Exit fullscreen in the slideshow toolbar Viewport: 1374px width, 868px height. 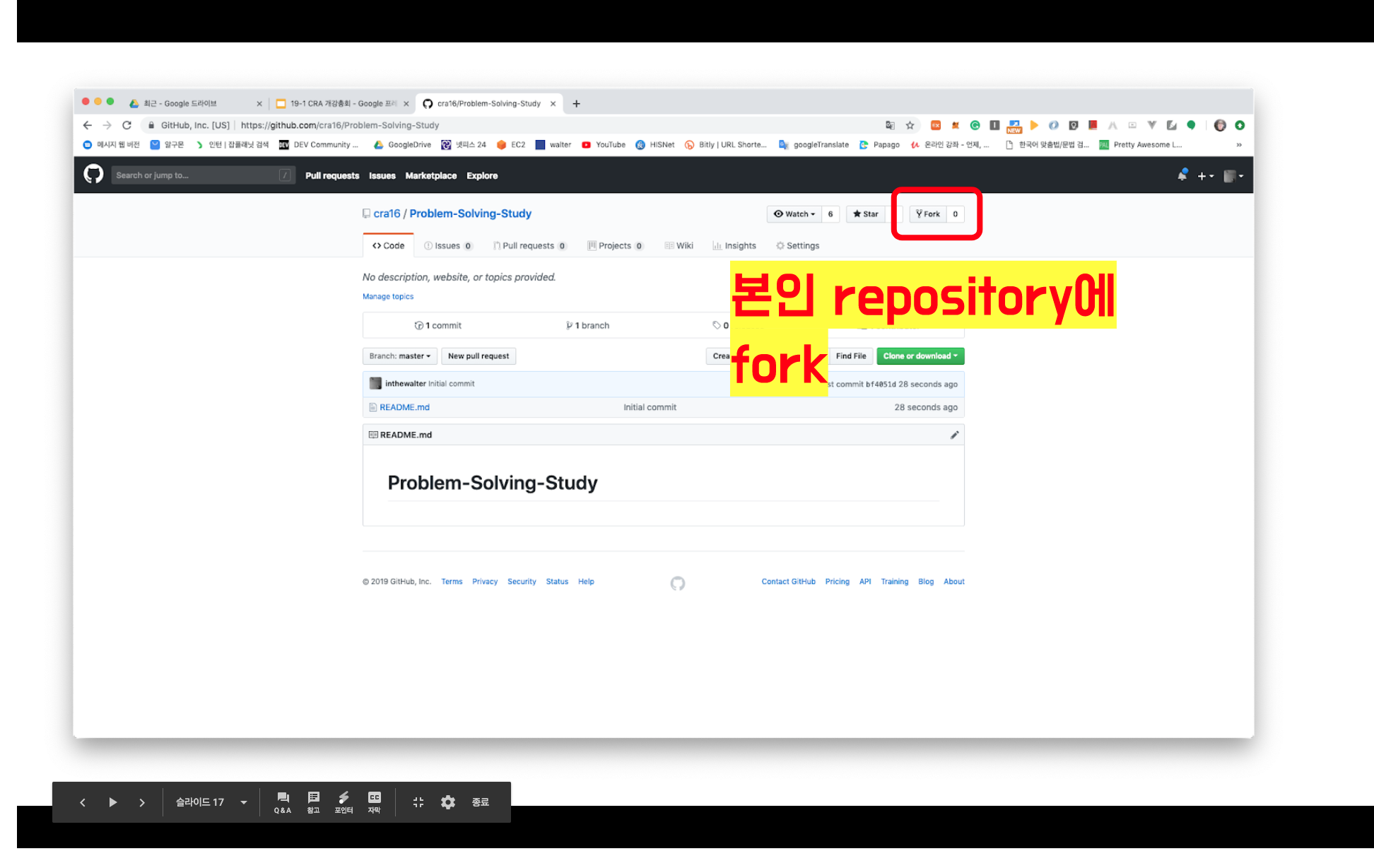(x=418, y=802)
